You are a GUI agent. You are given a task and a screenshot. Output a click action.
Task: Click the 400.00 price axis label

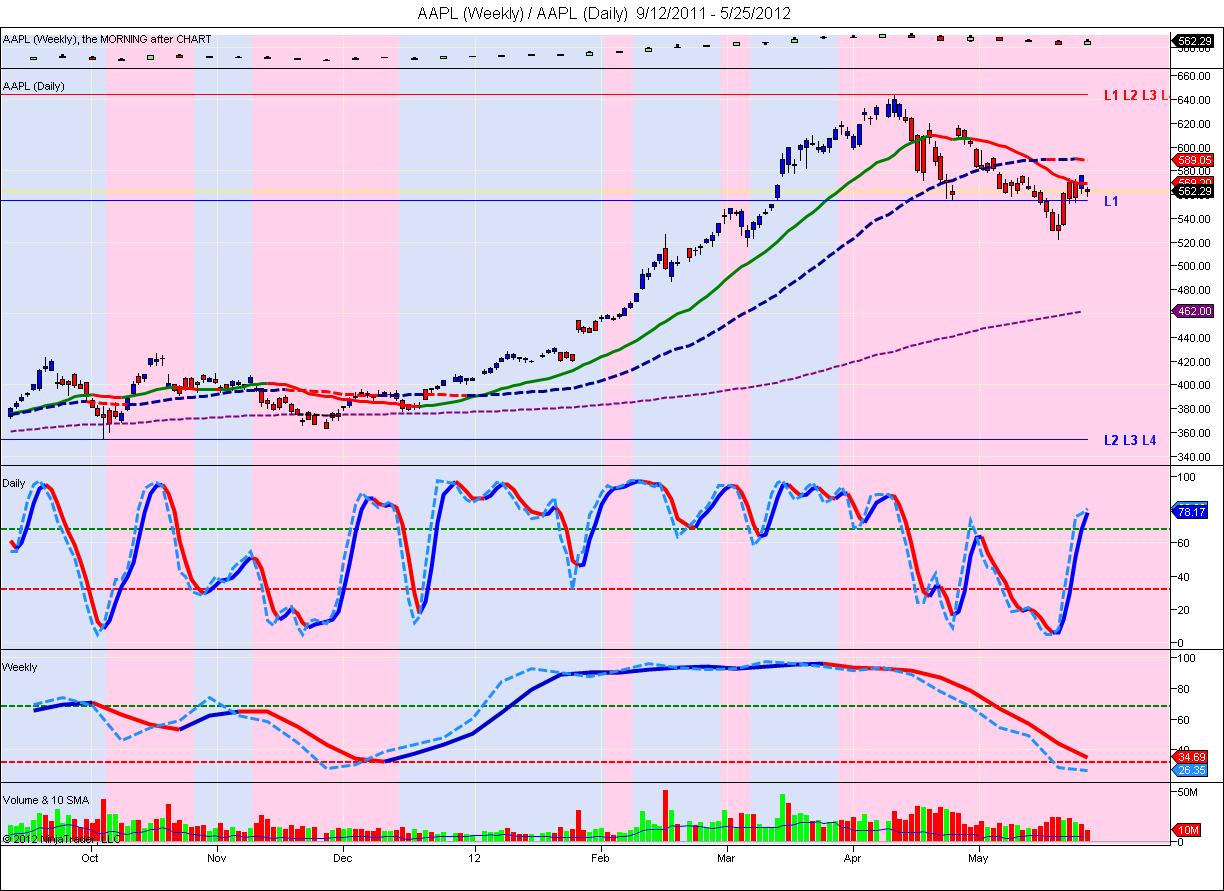(x=1193, y=386)
